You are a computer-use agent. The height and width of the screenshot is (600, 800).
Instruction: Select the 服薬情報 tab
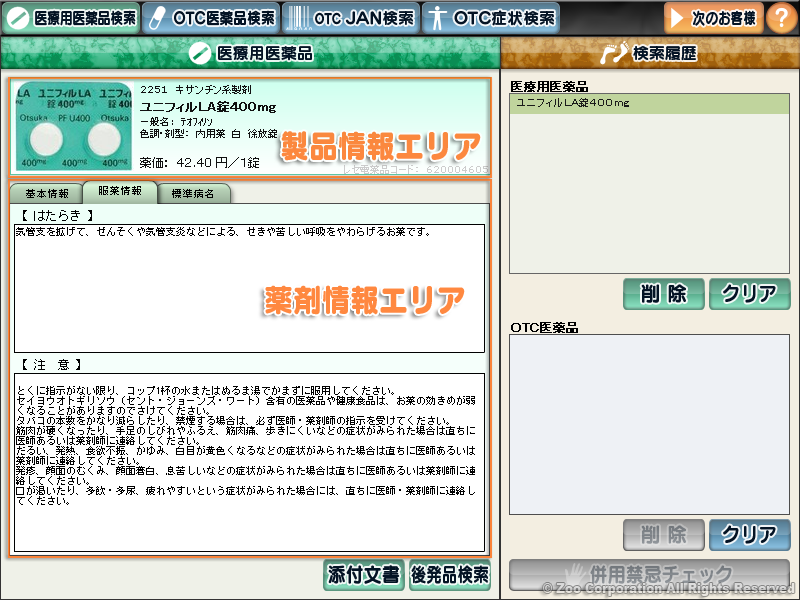tap(120, 191)
